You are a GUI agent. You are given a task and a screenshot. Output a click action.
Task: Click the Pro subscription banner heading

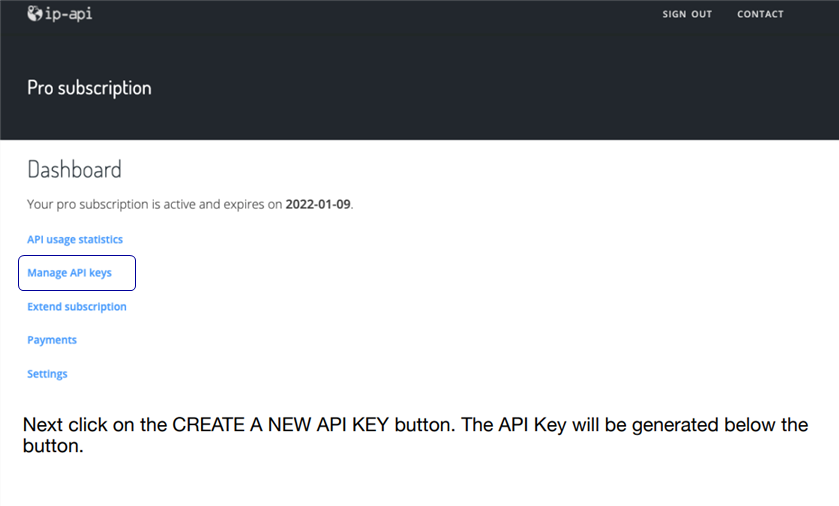click(89, 88)
